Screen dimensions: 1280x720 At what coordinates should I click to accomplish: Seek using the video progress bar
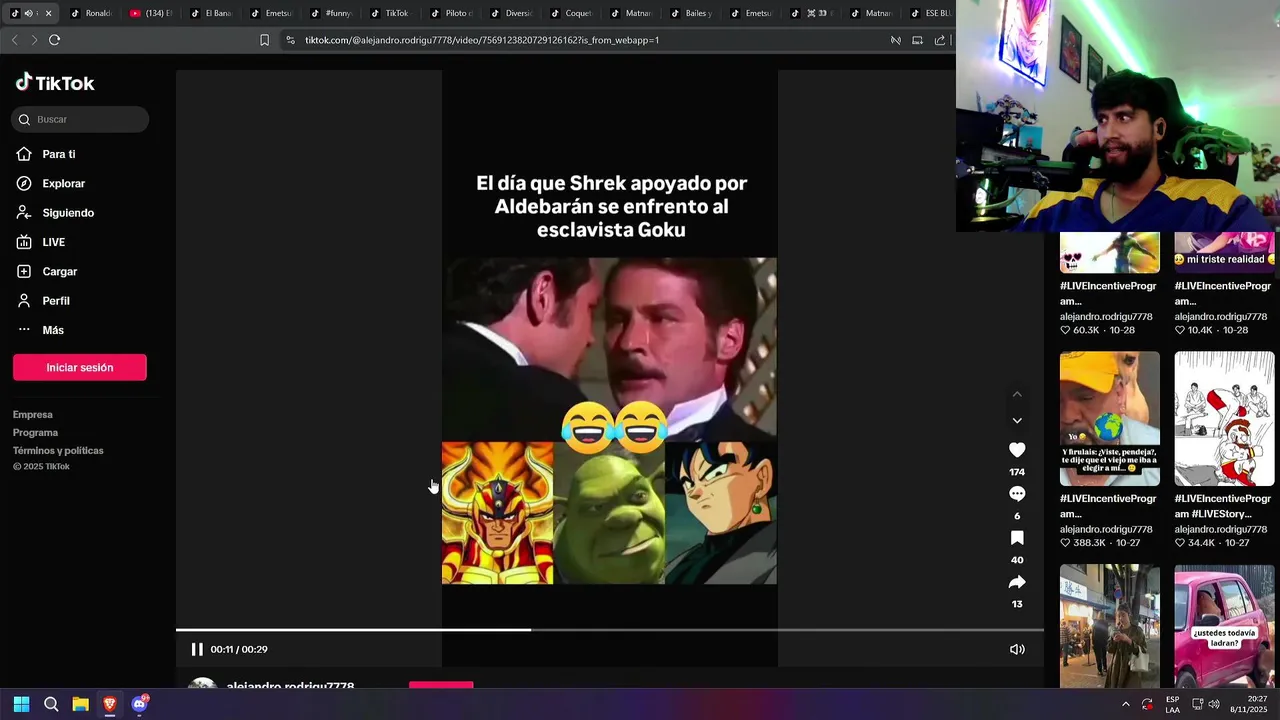(x=610, y=630)
